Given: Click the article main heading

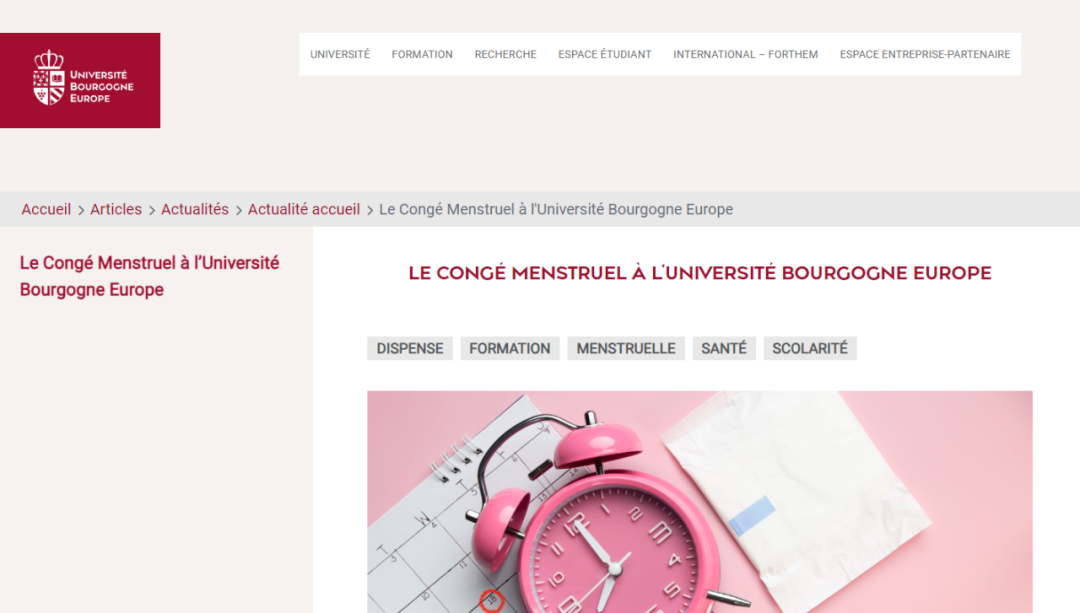Looking at the screenshot, I should pyautogui.click(x=700, y=273).
